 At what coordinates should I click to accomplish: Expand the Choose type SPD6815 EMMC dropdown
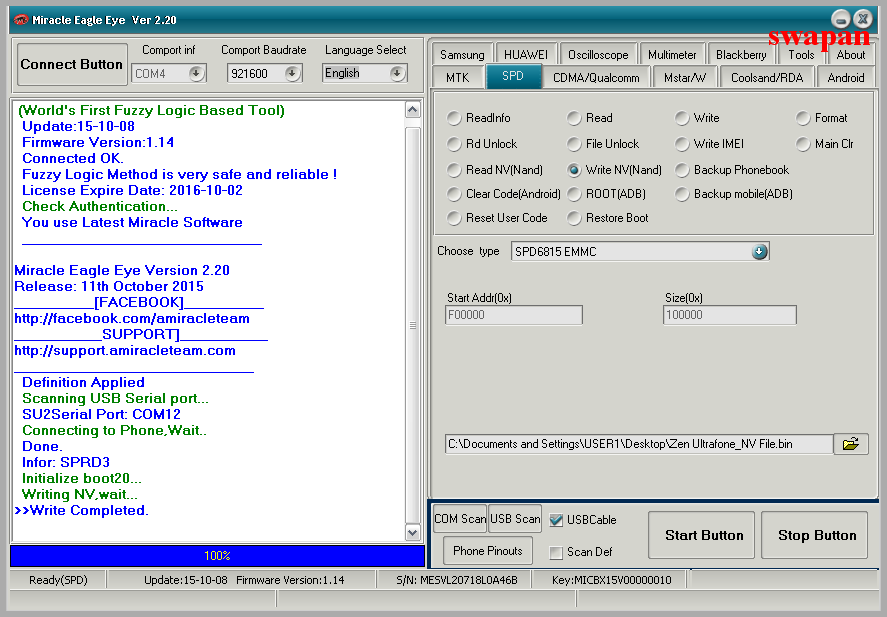pyautogui.click(x=759, y=252)
